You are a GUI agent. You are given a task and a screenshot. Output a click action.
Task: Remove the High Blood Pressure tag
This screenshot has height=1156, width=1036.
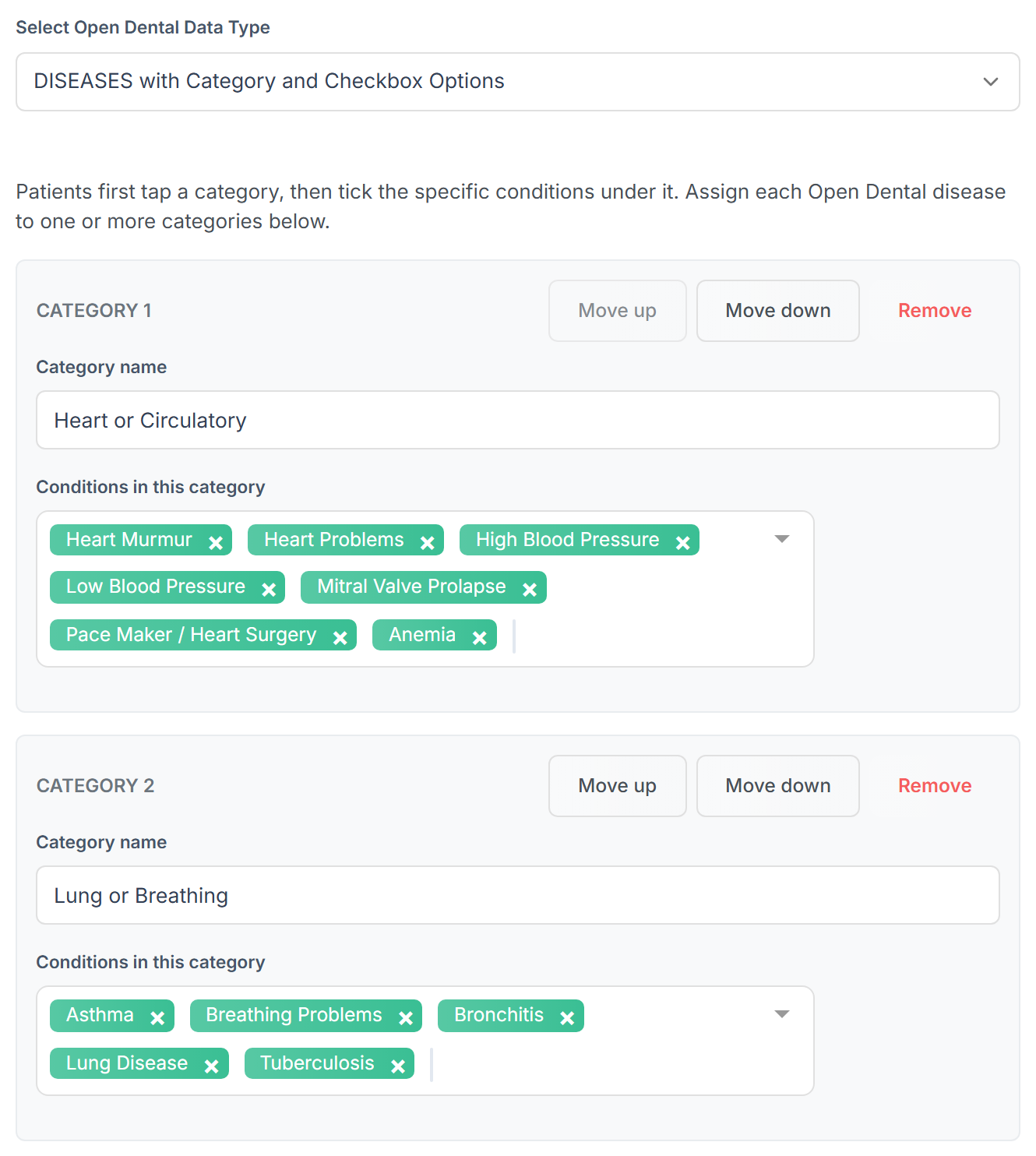[683, 543]
